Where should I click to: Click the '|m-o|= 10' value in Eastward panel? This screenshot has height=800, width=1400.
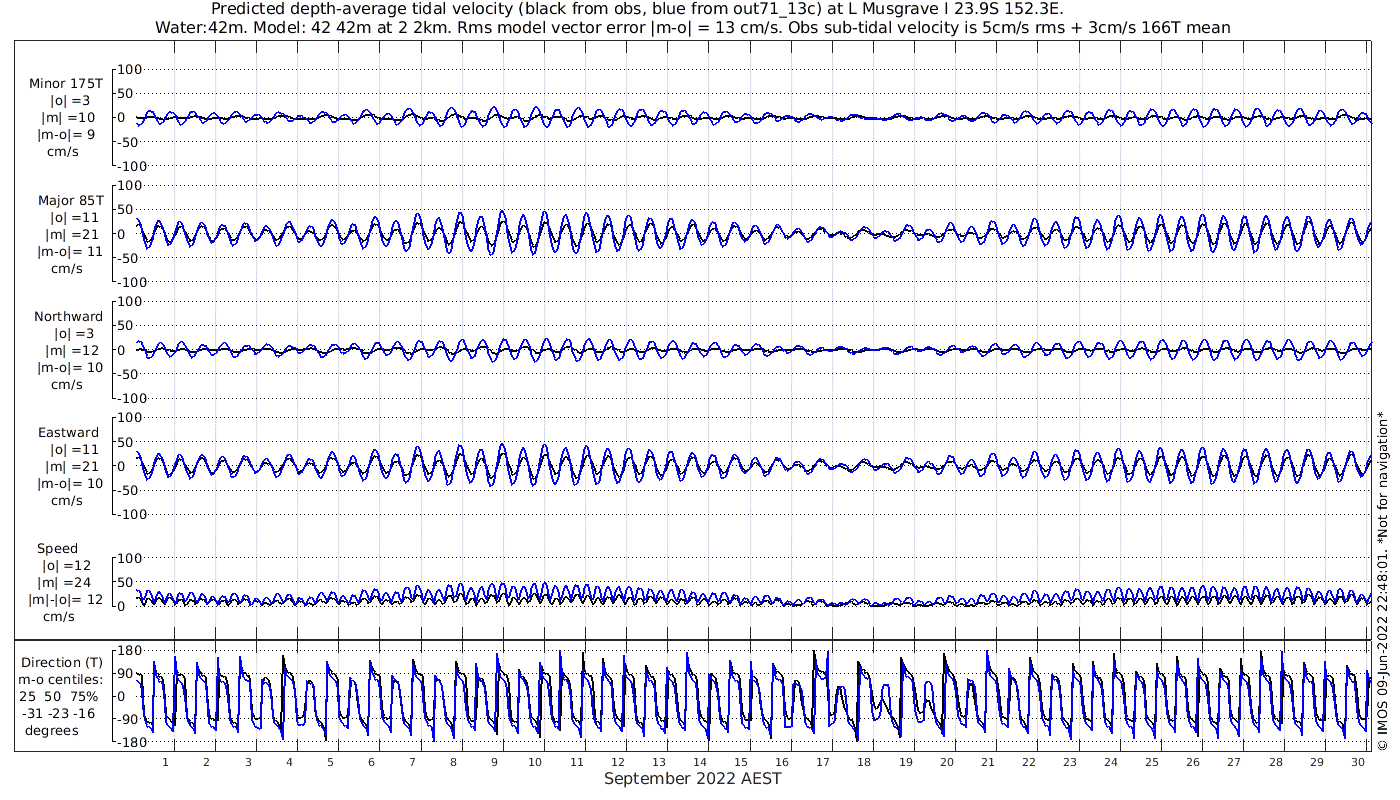[x=69, y=484]
